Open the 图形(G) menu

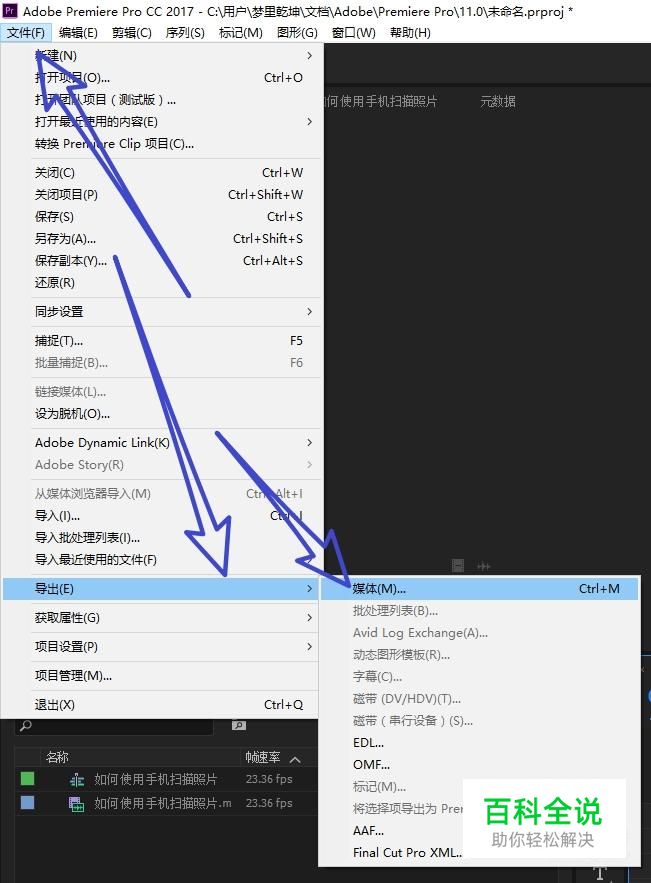(297, 33)
